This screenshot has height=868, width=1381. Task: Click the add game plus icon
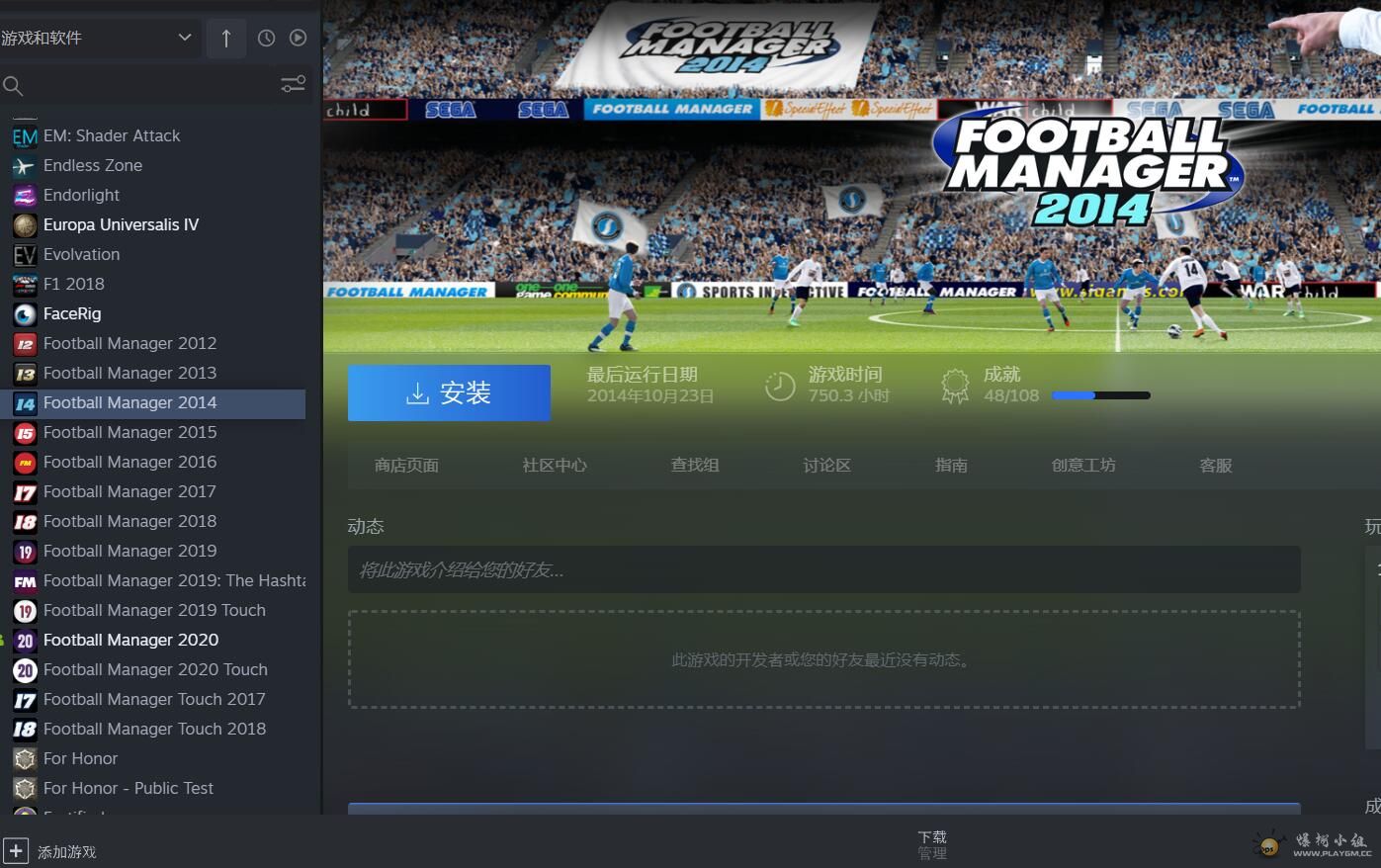point(16,850)
